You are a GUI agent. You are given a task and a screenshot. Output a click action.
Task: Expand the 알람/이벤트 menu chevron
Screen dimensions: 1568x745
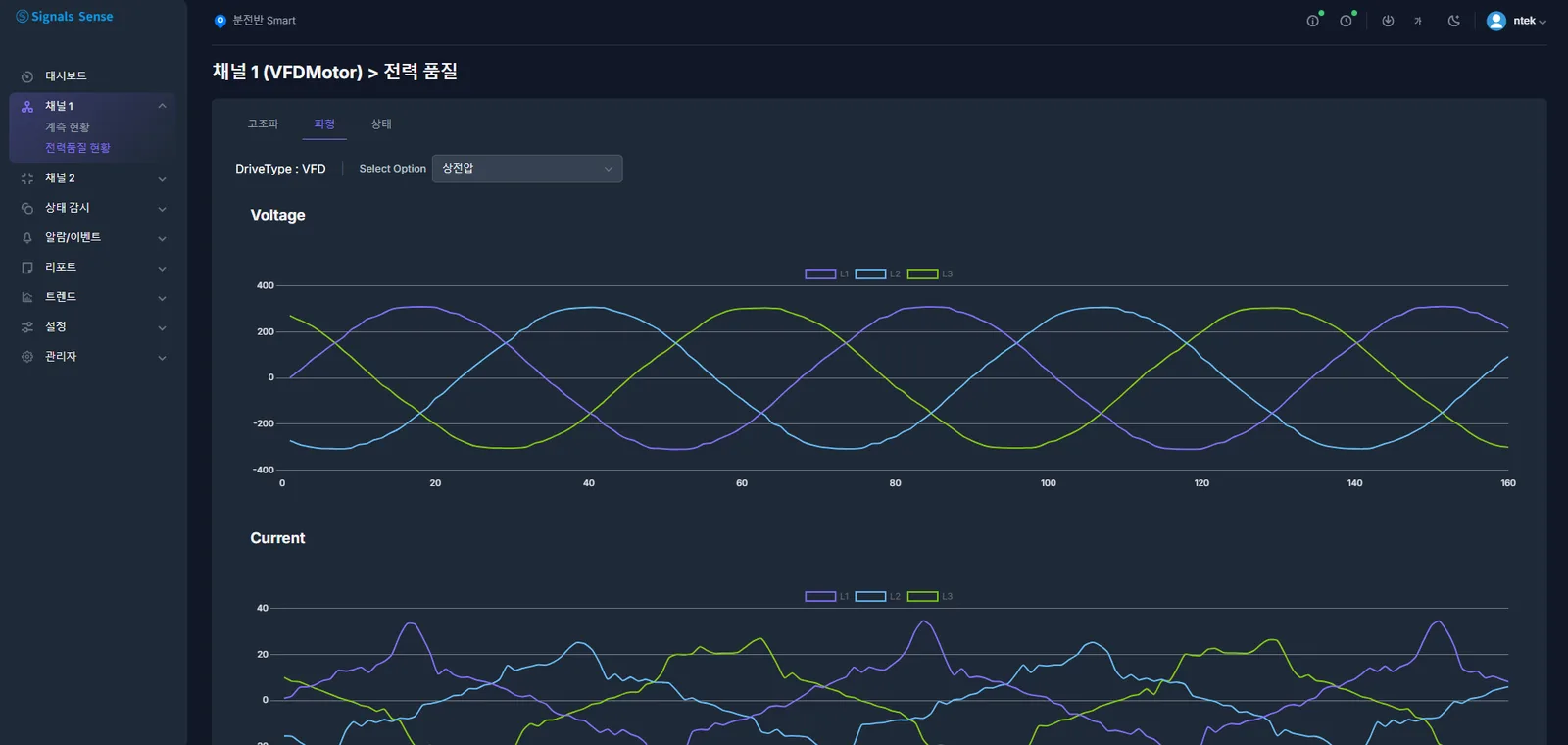(x=163, y=238)
